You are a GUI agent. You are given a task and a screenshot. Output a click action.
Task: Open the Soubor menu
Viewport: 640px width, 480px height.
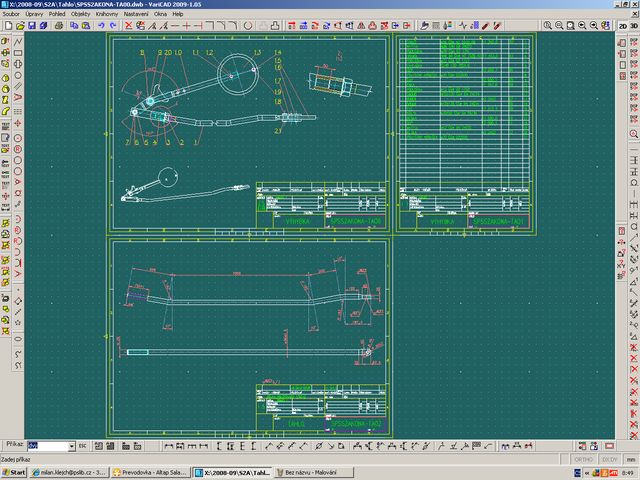click(x=11, y=14)
